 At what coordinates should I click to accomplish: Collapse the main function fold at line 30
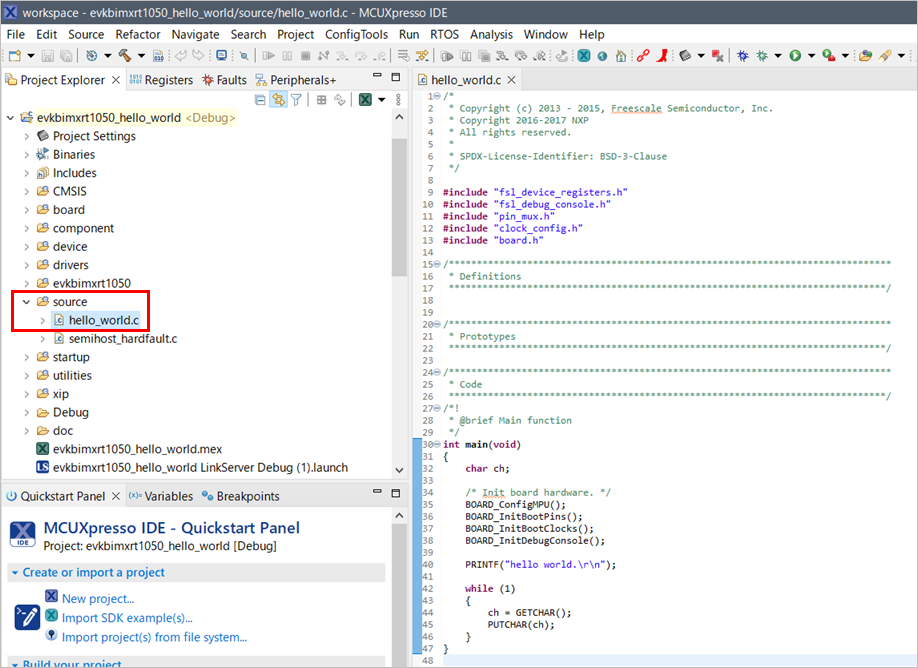[x=437, y=444]
